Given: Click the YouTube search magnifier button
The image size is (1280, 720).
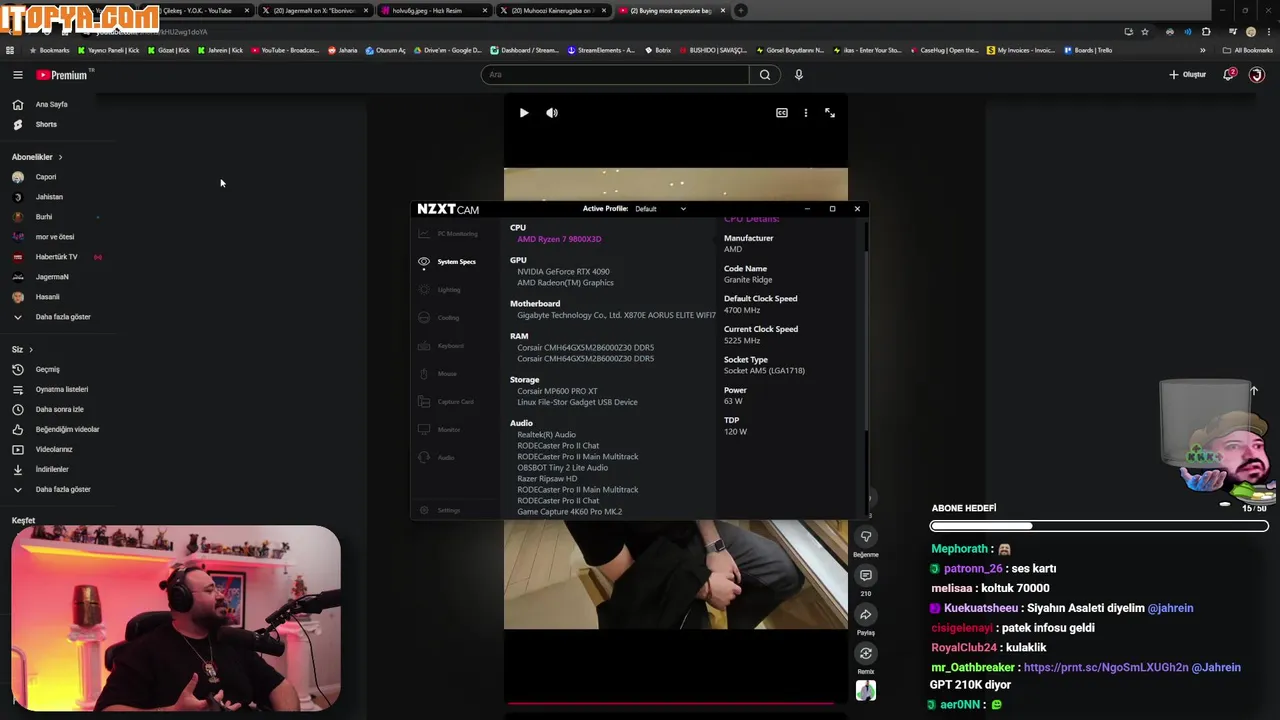Looking at the screenshot, I should pos(765,75).
